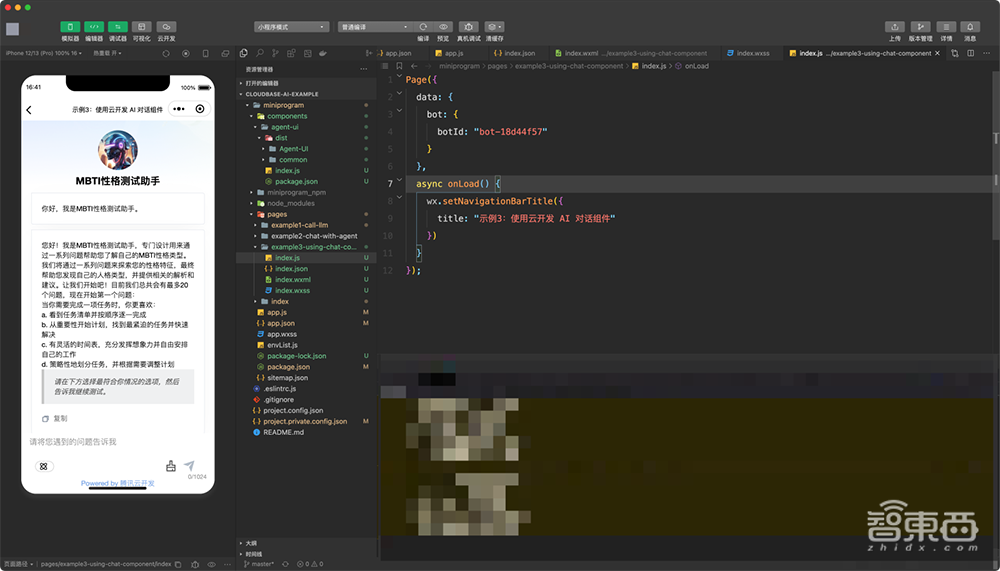Toggle the 模拟器 simulator panel button
This screenshot has width=1000, height=571.
click(70, 26)
